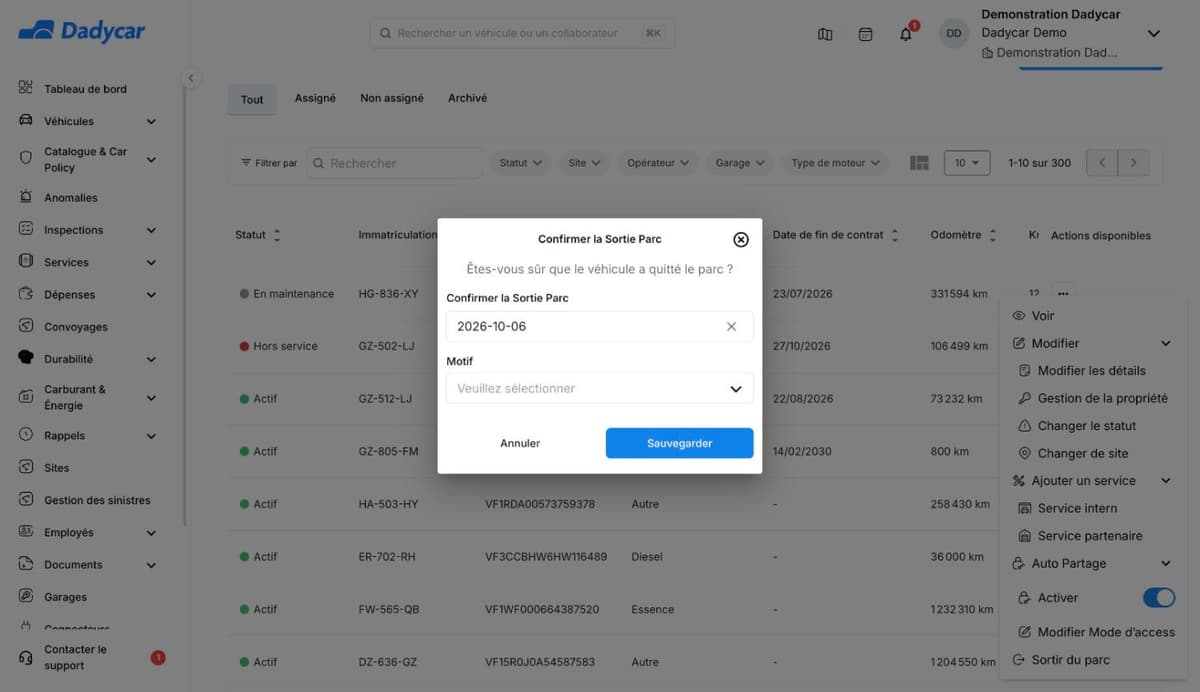
Task: Click the Sauvegarder button
Action: coord(680,443)
